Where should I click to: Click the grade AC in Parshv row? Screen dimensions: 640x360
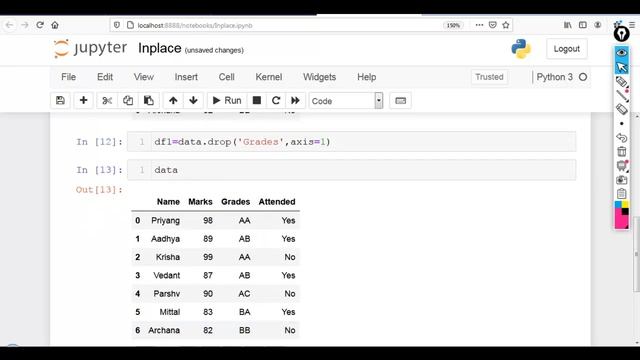(244, 293)
